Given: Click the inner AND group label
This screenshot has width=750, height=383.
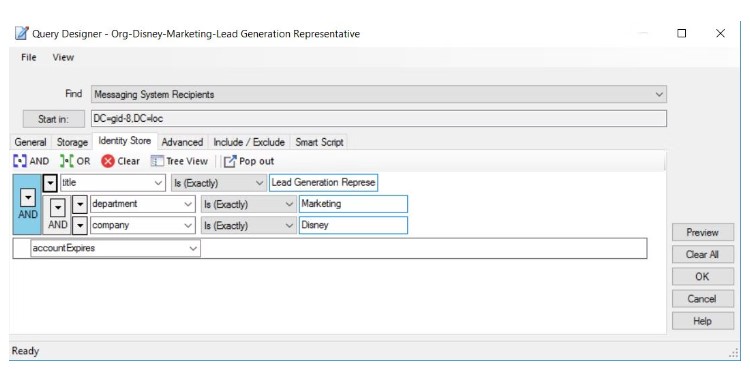Looking at the screenshot, I should pos(57,224).
